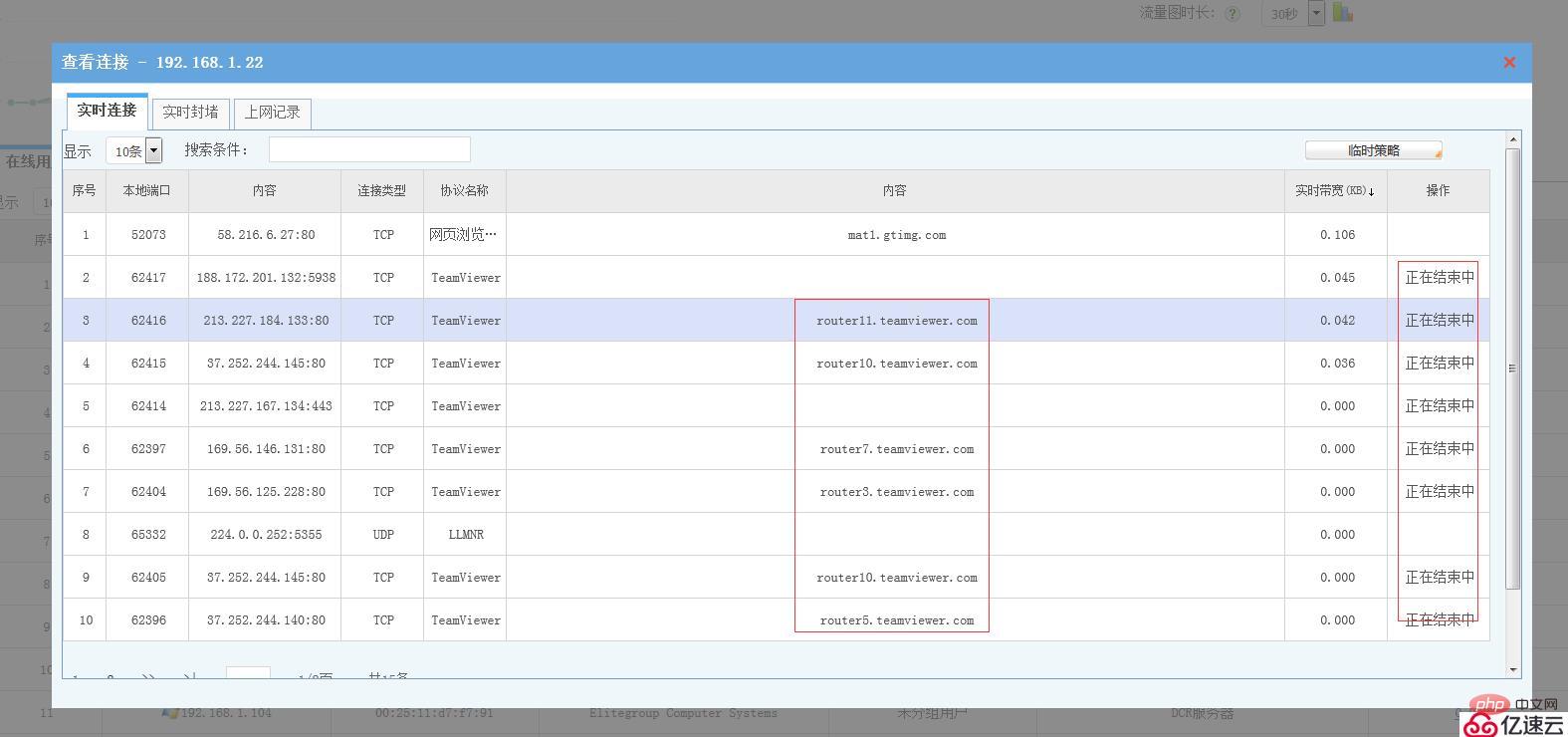Switch to the 实时连接 tab

tap(107, 111)
